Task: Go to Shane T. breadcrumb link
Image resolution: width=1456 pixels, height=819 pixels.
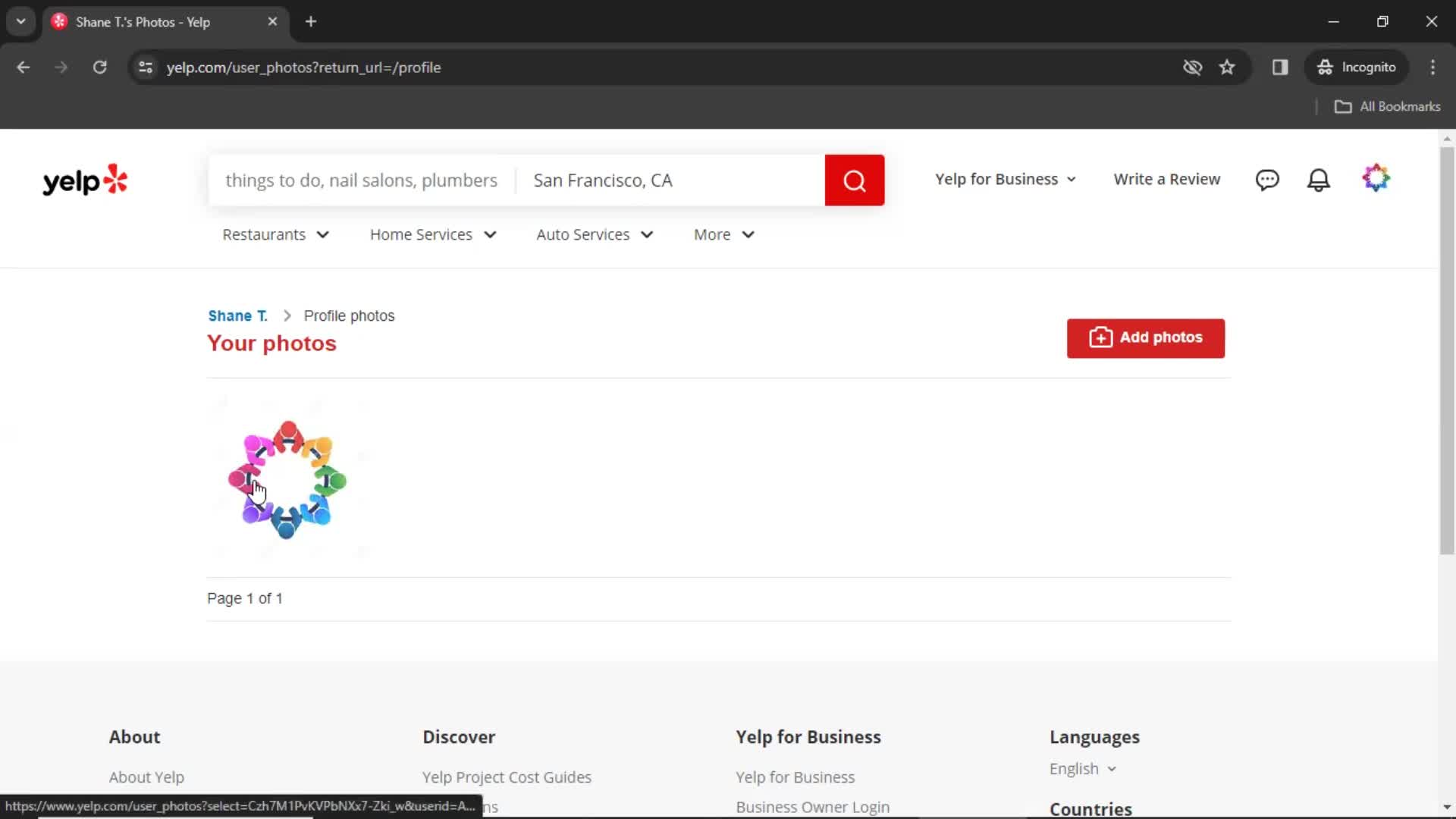Action: [237, 316]
